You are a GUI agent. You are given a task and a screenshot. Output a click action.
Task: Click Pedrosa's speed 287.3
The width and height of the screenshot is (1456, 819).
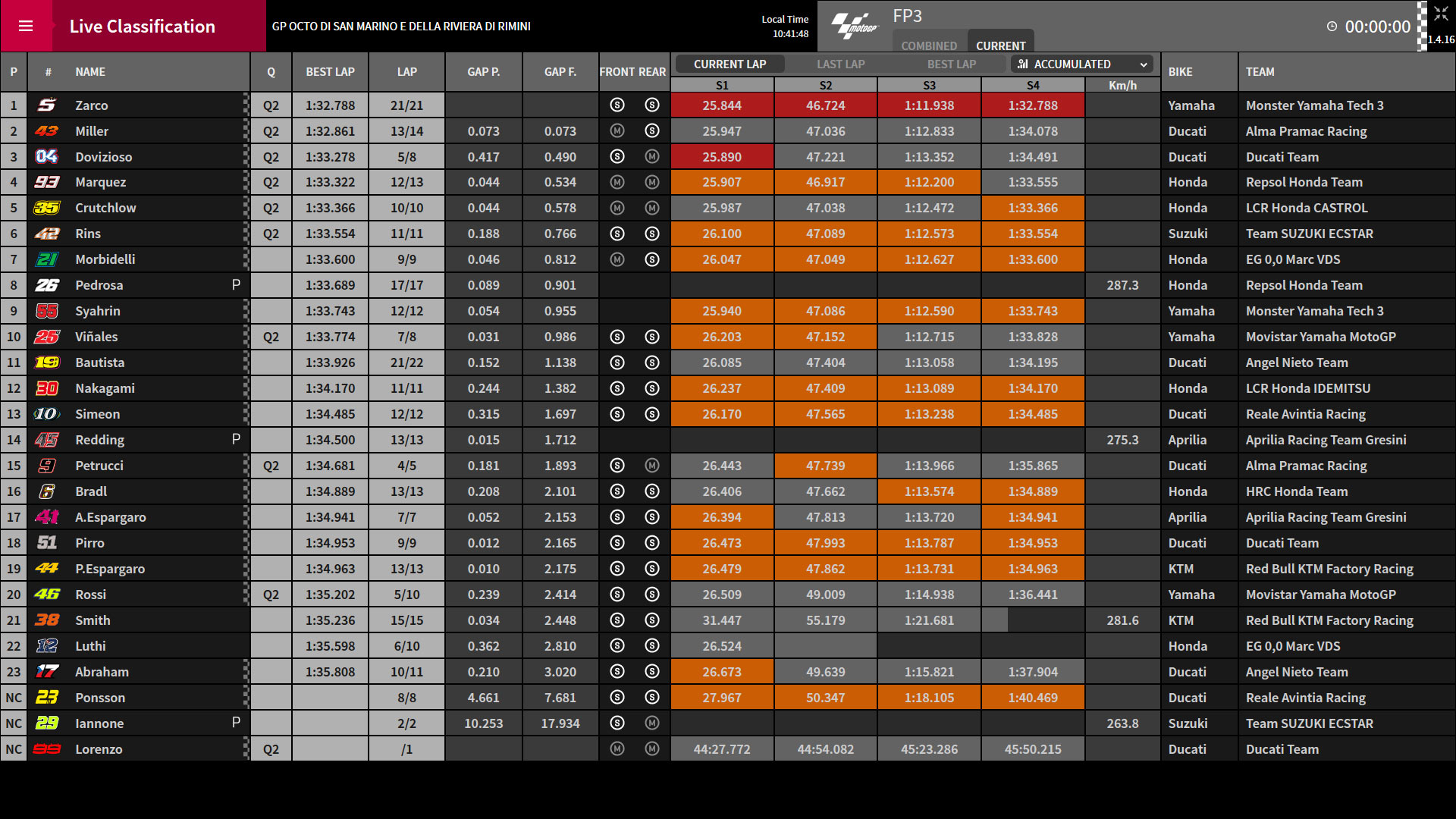1122,285
